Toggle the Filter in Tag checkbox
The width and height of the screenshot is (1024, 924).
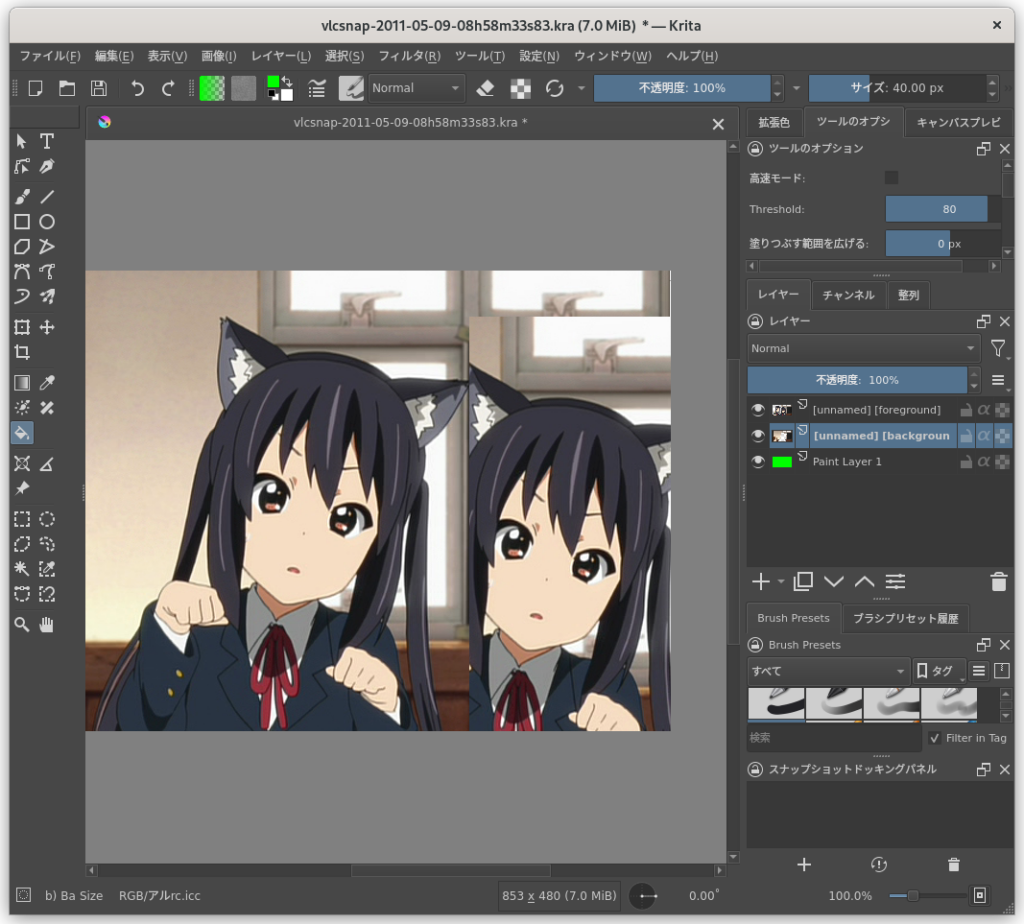935,738
